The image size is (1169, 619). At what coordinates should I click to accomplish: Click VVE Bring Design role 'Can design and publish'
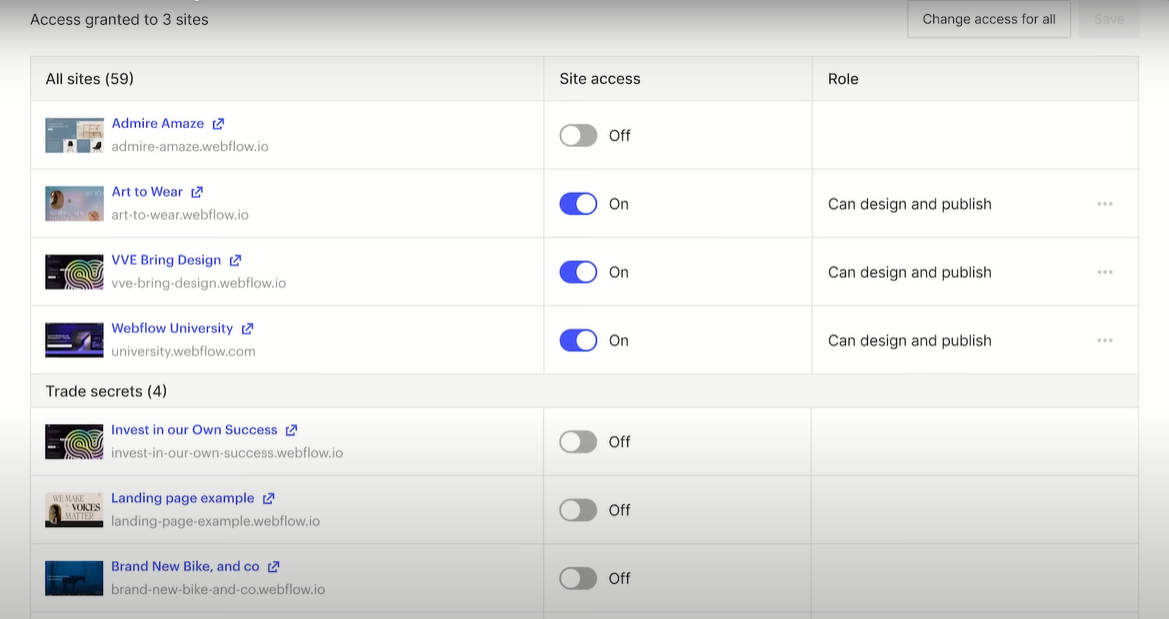pos(910,272)
